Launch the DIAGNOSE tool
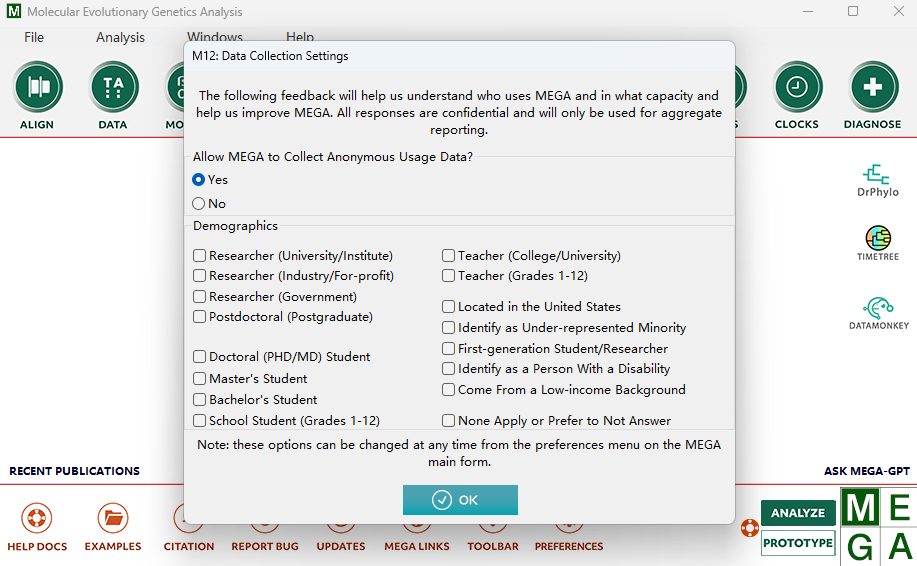Screen dimensions: 917x566 pyautogui.click(x=873, y=88)
